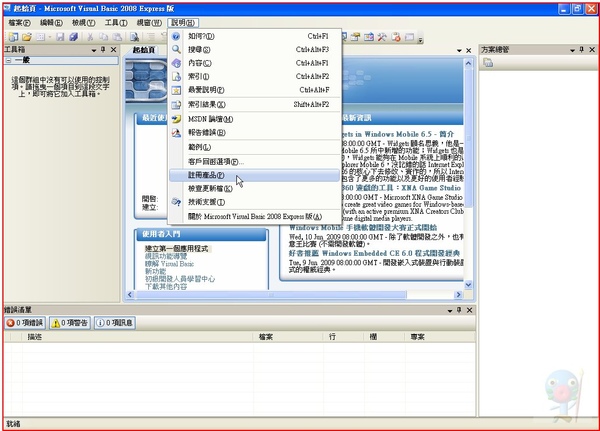Pin the 工具箱 panel with pushpin
The image size is (600, 431).
pyautogui.click(x=103, y=49)
